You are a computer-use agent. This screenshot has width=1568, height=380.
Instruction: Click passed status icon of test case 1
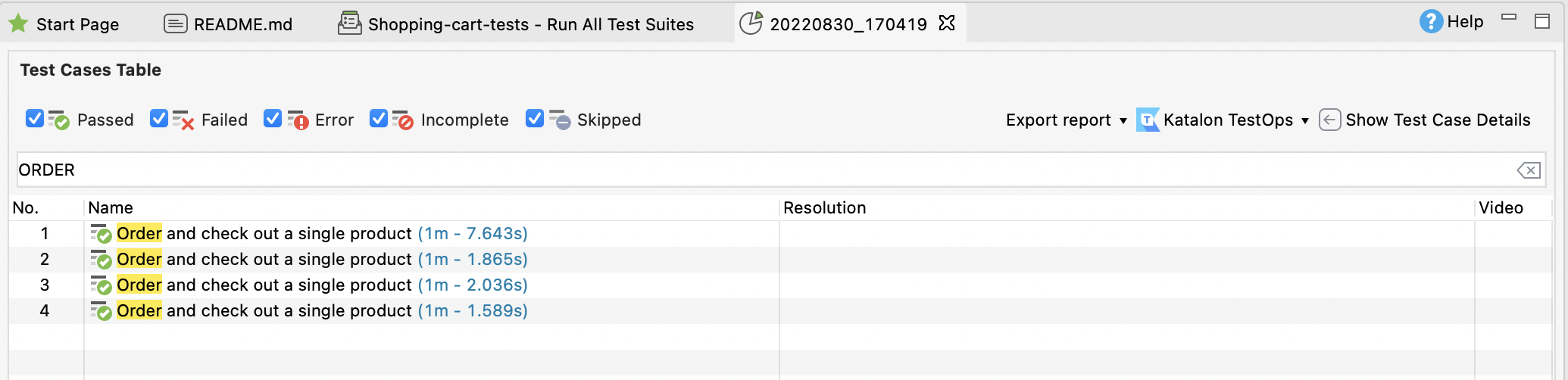coord(101,234)
